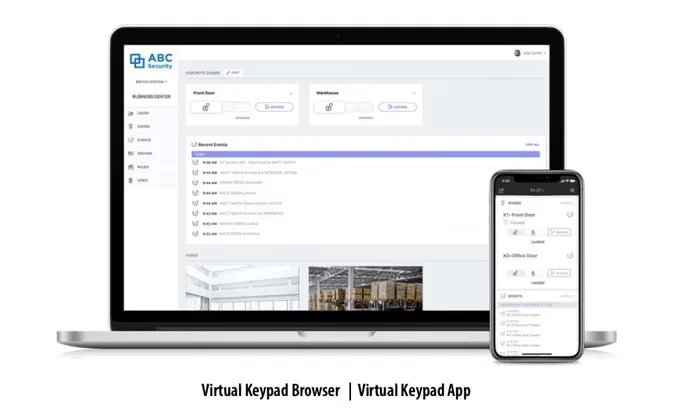The height and width of the screenshot is (418, 674).
Task: Tap the hamburger menu in phone app
Action: [x=572, y=190]
